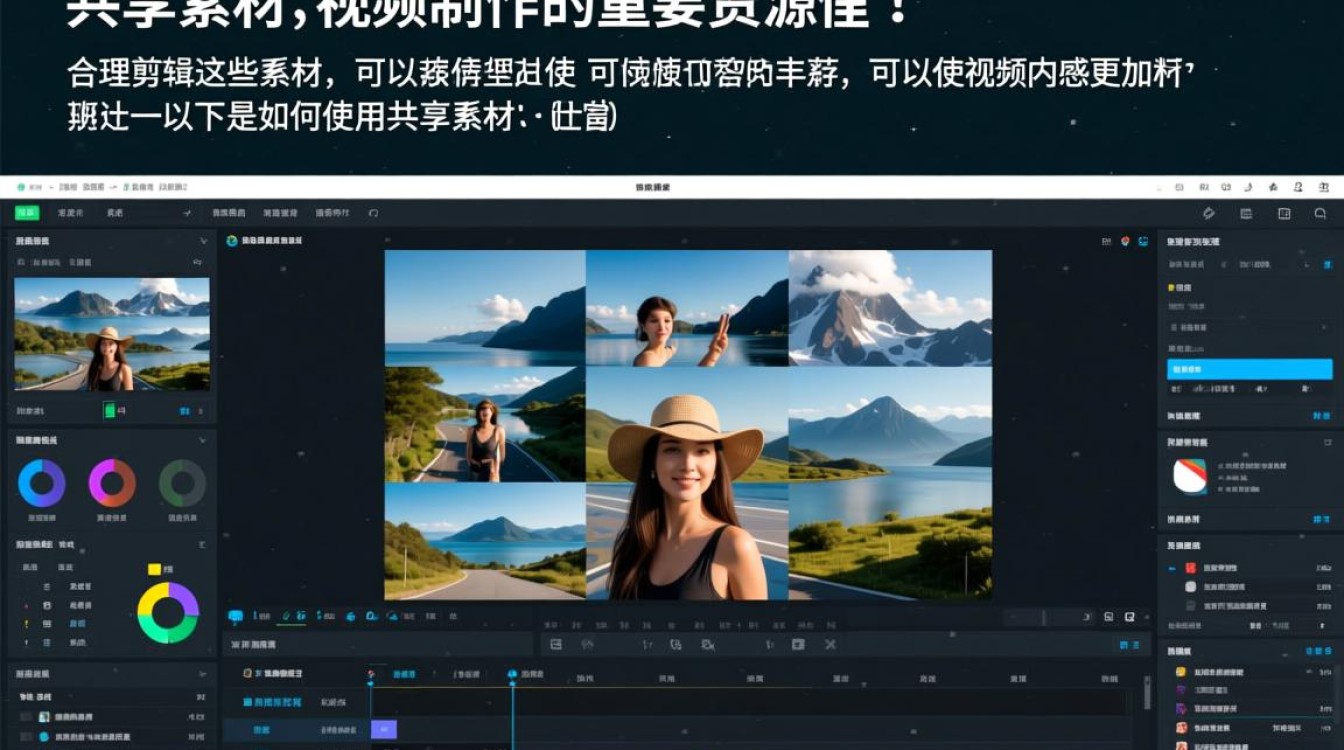The height and width of the screenshot is (750, 1344).
Task: Click the red square icon in right panel list
Action: coord(1190,568)
